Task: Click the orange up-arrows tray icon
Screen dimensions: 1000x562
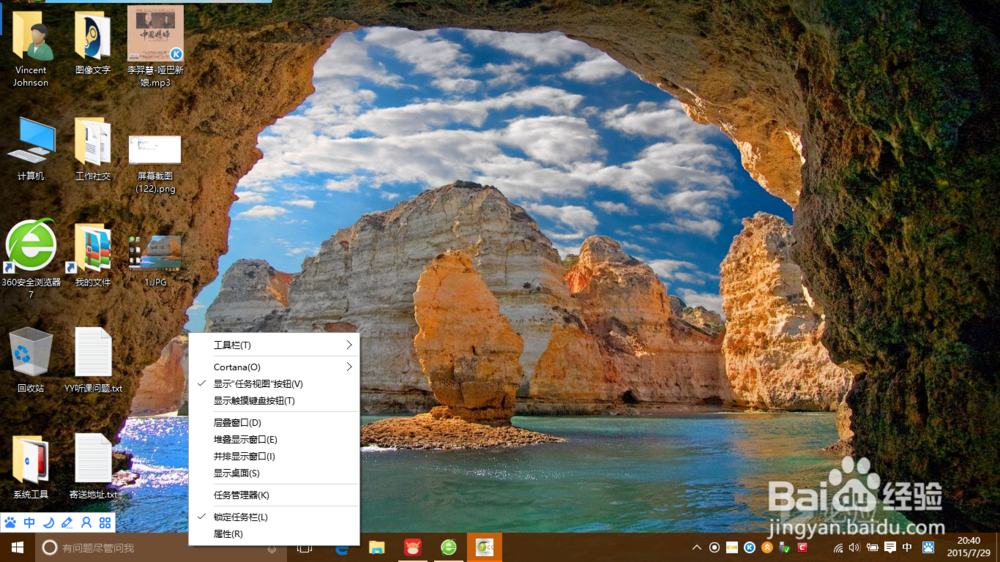Action: click(767, 547)
